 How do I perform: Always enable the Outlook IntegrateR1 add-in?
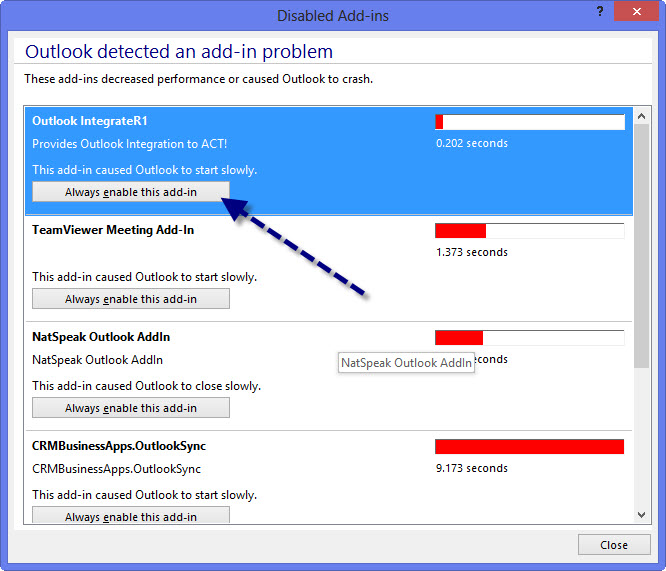131,192
